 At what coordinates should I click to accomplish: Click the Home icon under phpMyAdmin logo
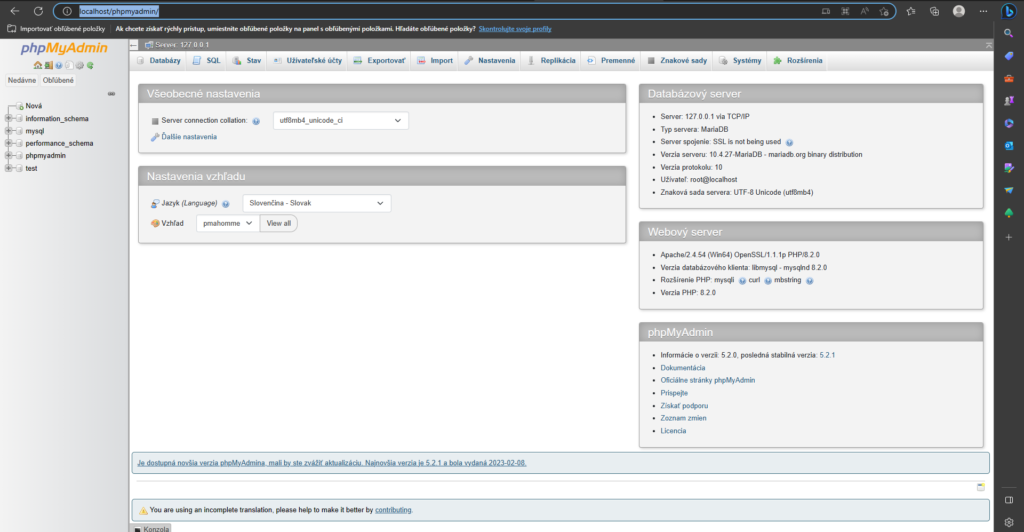[x=37, y=66]
